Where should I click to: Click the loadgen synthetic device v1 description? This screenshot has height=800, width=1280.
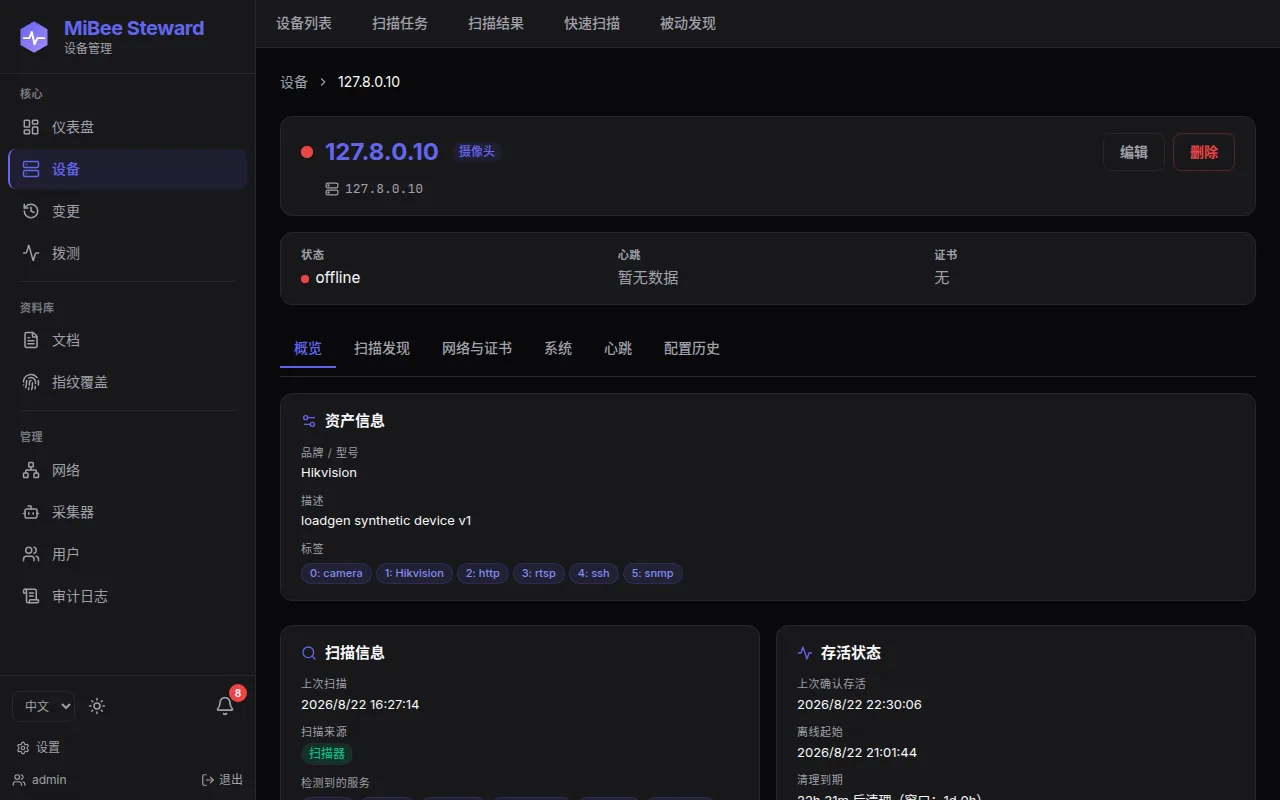tap(386, 520)
